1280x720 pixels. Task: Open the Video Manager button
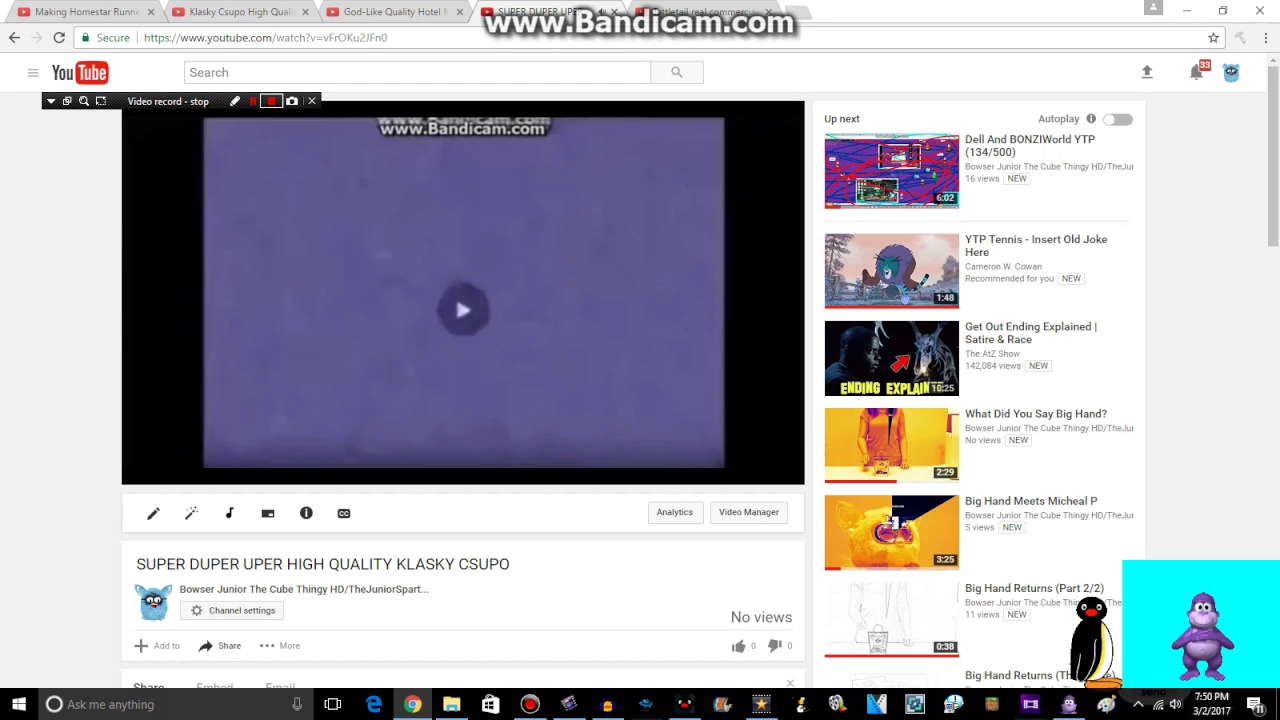pos(749,512)
